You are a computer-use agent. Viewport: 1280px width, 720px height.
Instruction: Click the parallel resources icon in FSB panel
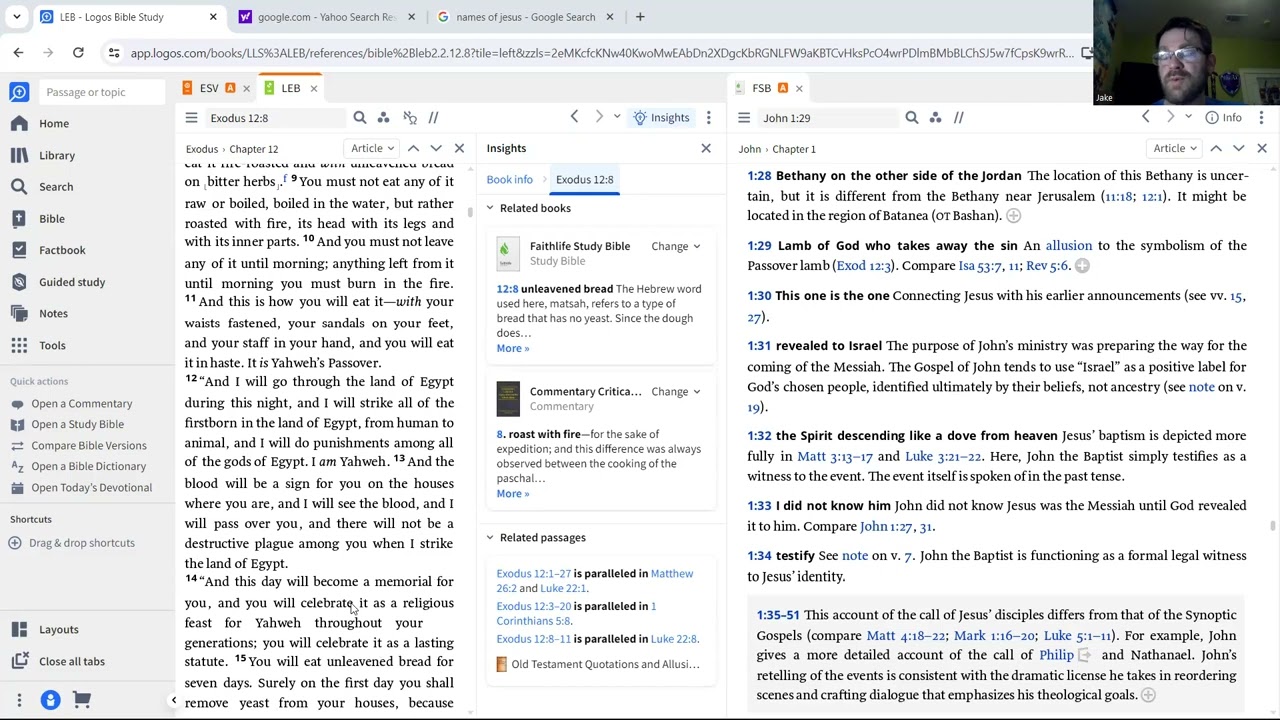click(958, 118)
